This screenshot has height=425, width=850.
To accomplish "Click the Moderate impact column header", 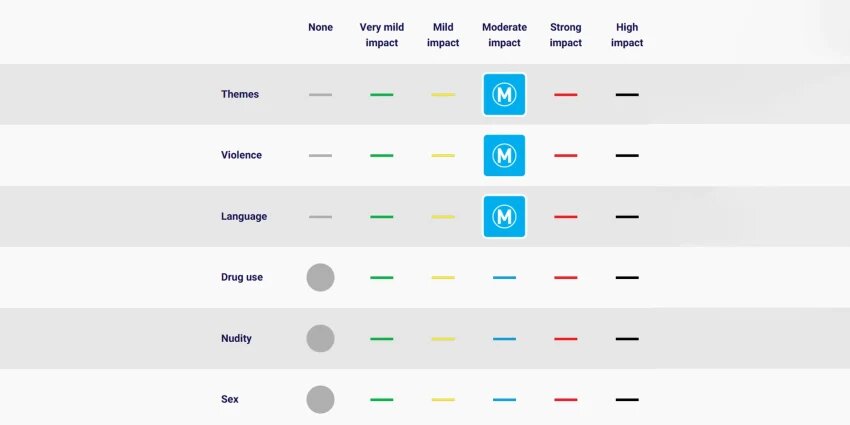I will coord(504,35).
